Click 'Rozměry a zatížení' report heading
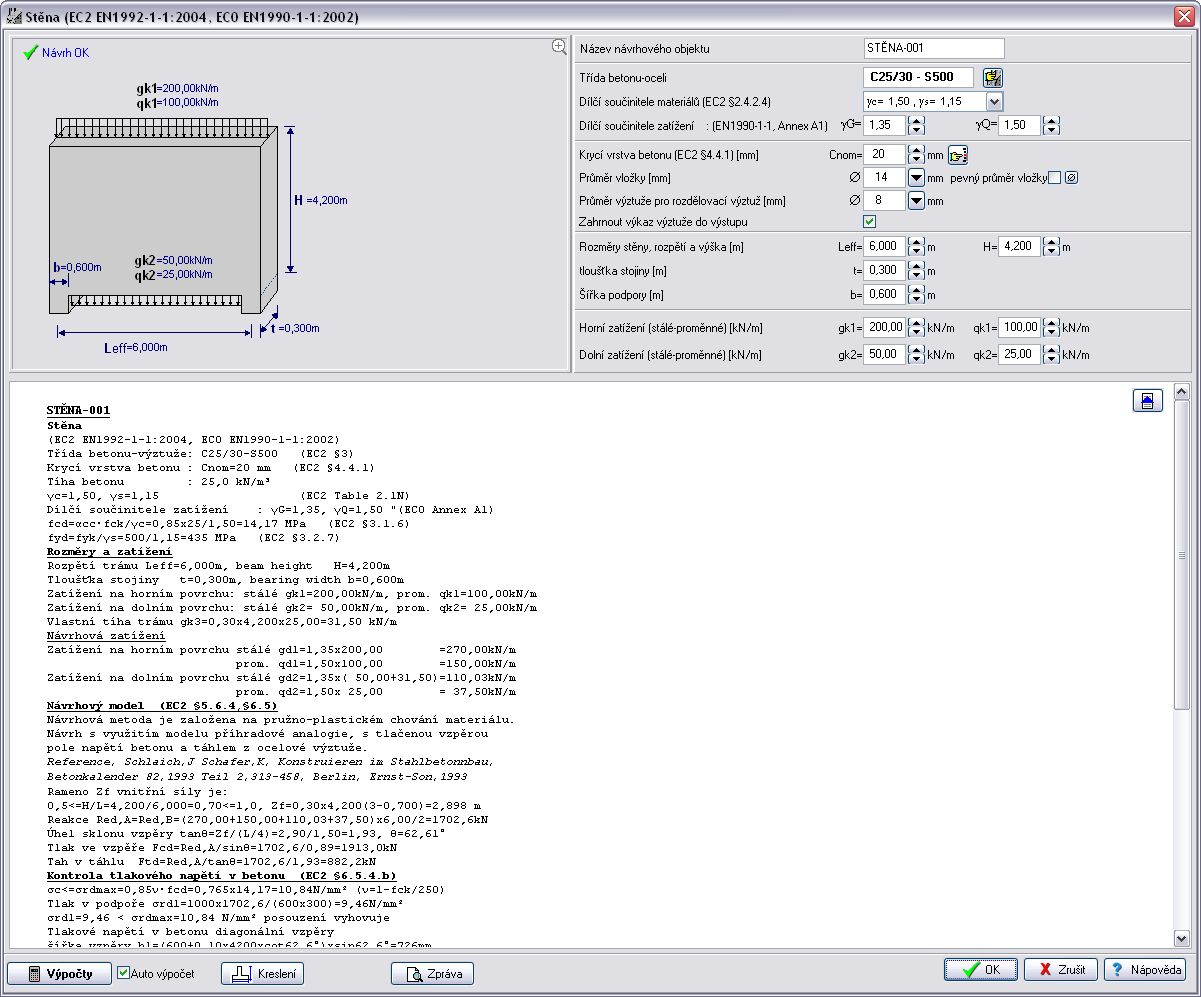 109,551
